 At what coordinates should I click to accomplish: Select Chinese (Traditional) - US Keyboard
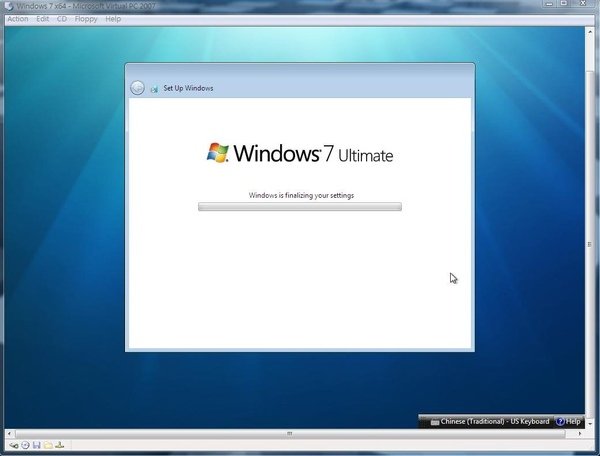(x=495, y=422)
